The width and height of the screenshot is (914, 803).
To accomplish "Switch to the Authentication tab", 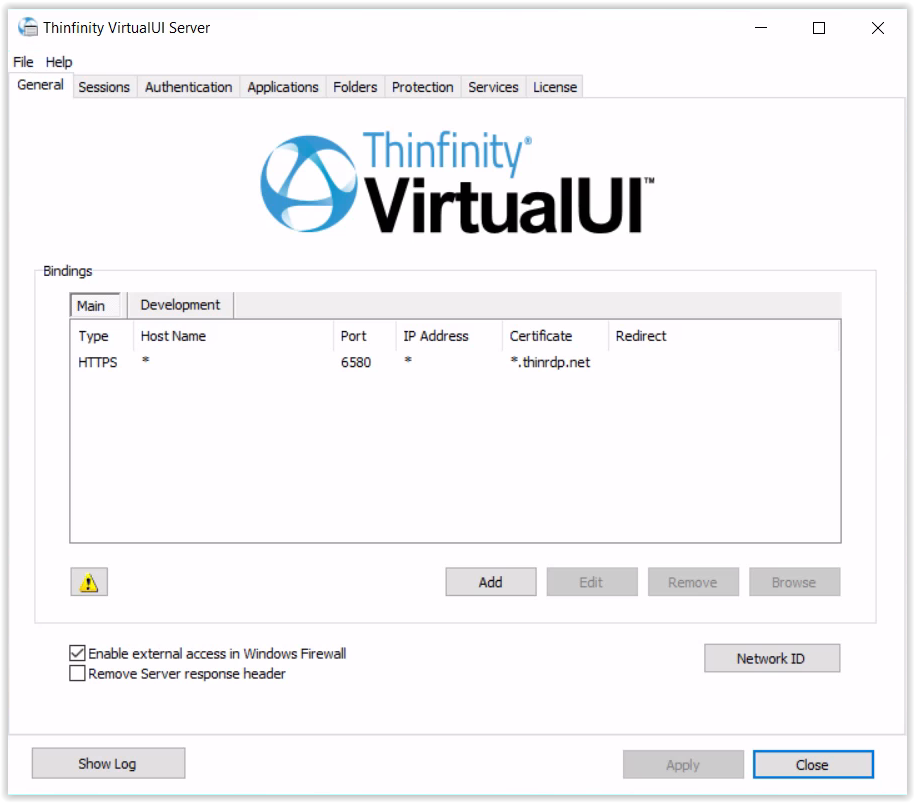I will (188, 87).
